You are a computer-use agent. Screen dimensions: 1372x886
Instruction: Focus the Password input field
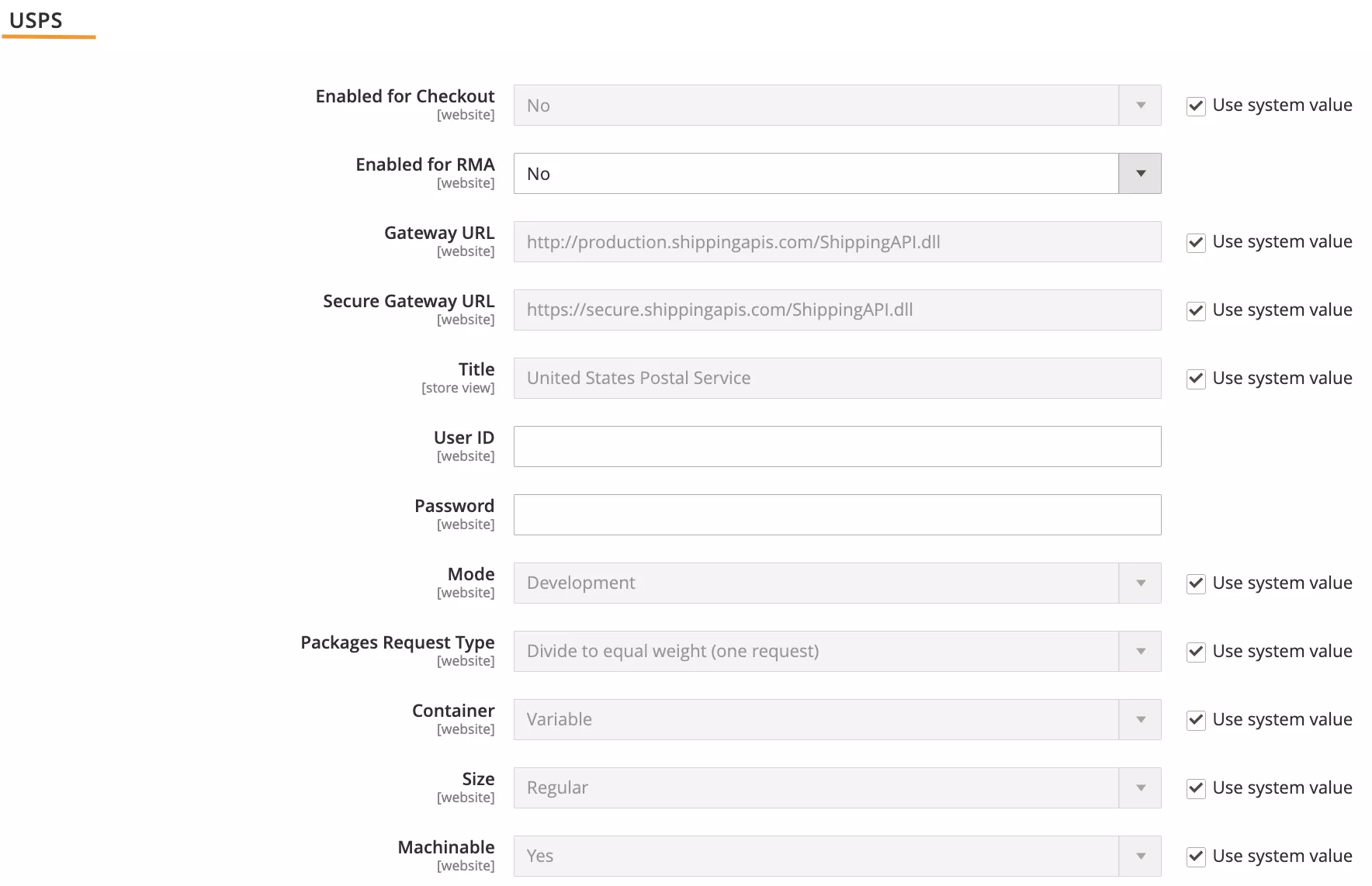(837, 515)
